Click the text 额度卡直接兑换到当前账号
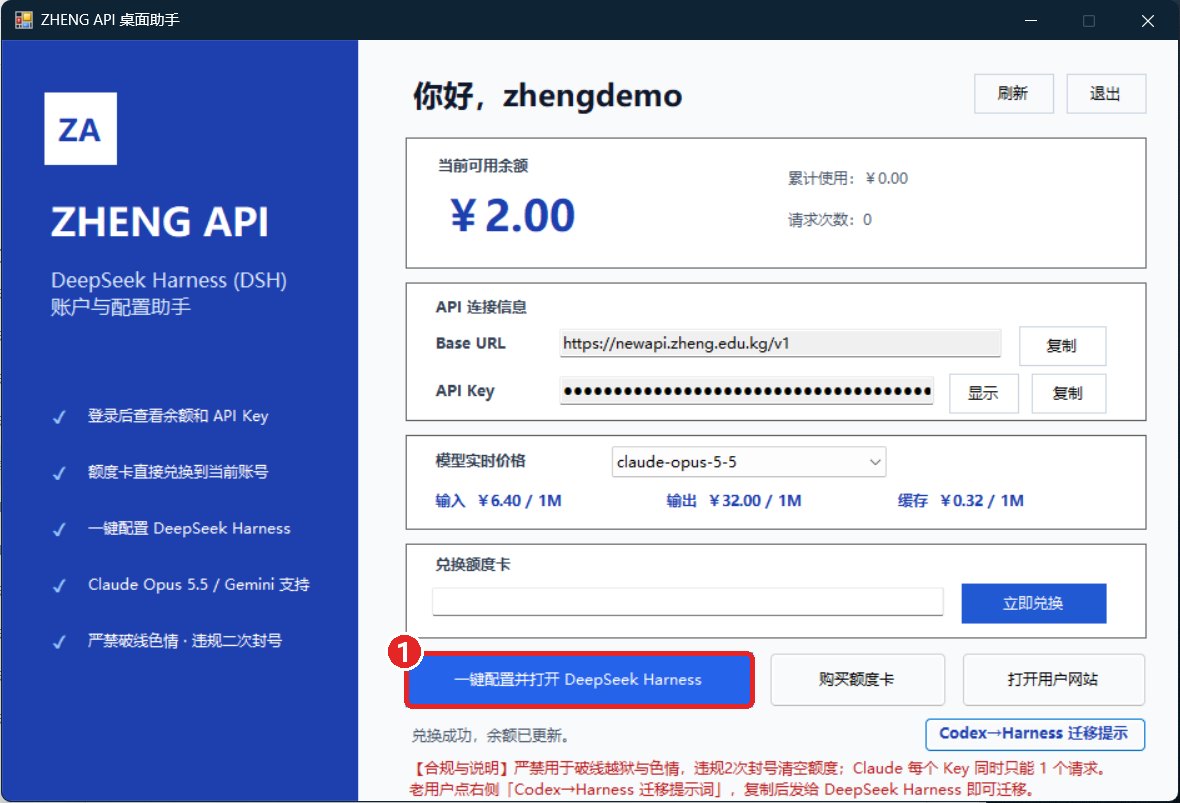 (x=178, y=472)
